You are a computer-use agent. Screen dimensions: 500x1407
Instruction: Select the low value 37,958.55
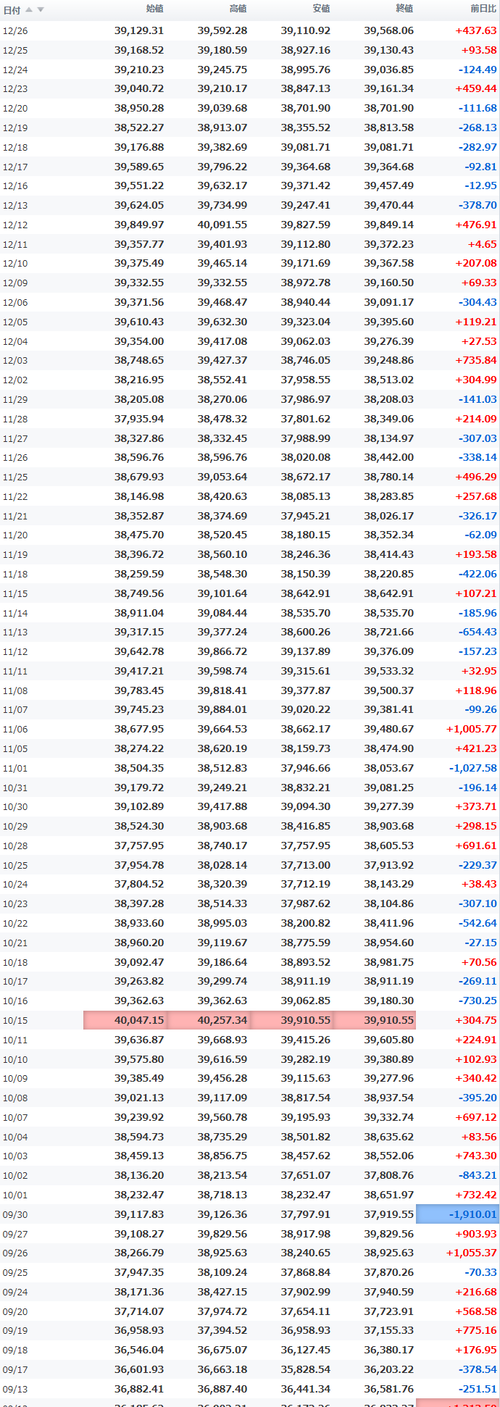point(305,380)
